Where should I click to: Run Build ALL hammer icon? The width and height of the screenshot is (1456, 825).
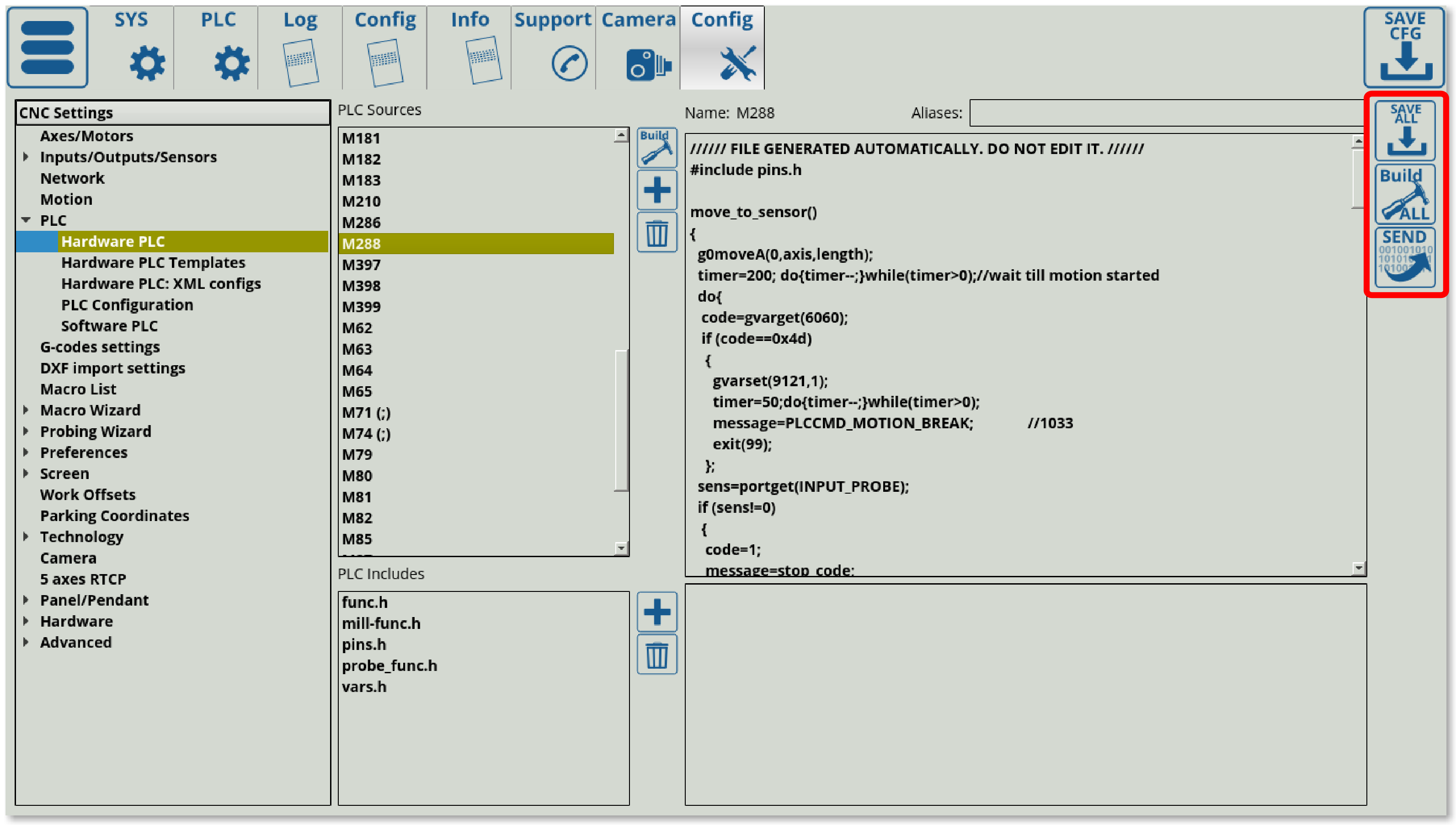tap(1405, 194)
